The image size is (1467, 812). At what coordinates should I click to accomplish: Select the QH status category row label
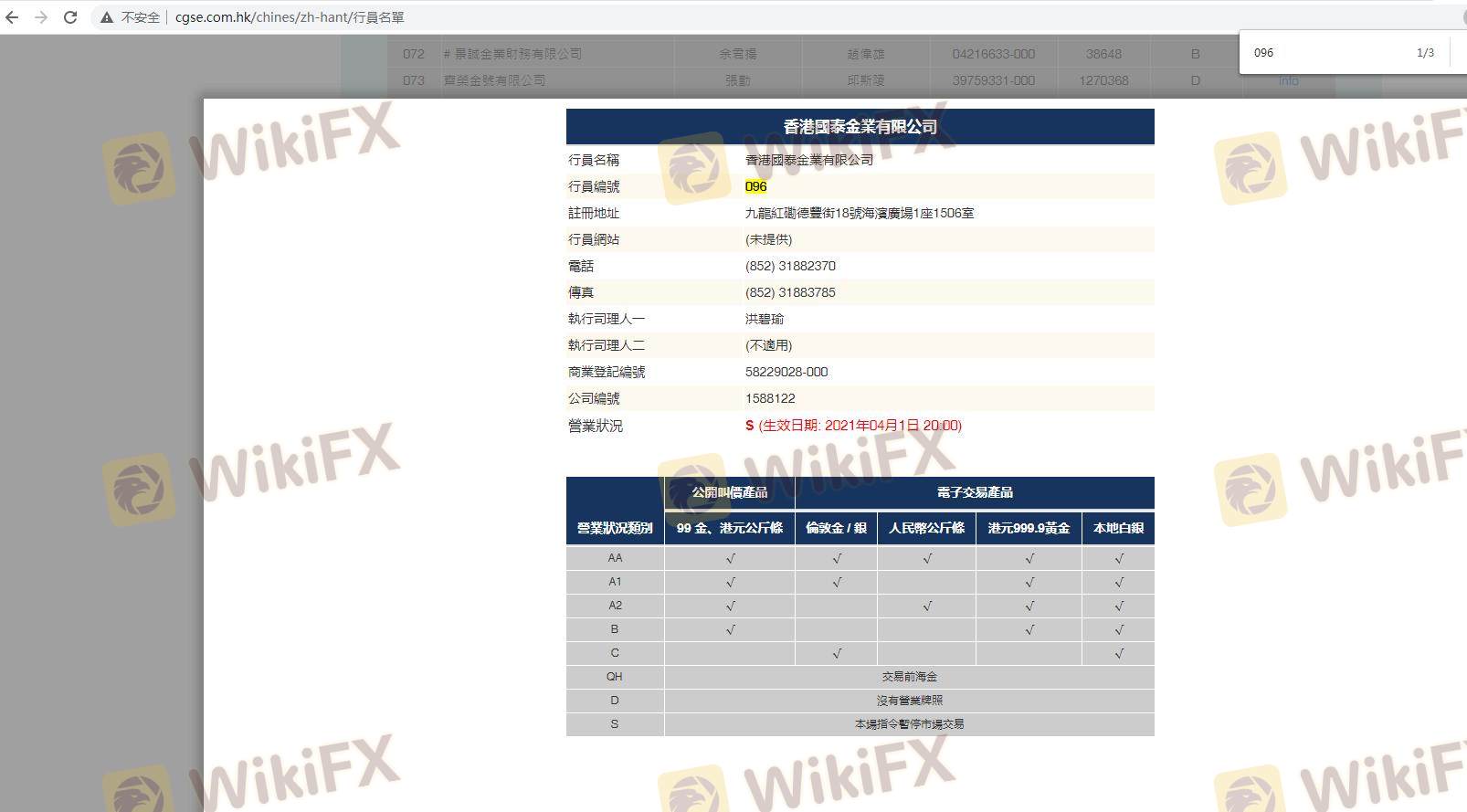click(x=615, y=677)
